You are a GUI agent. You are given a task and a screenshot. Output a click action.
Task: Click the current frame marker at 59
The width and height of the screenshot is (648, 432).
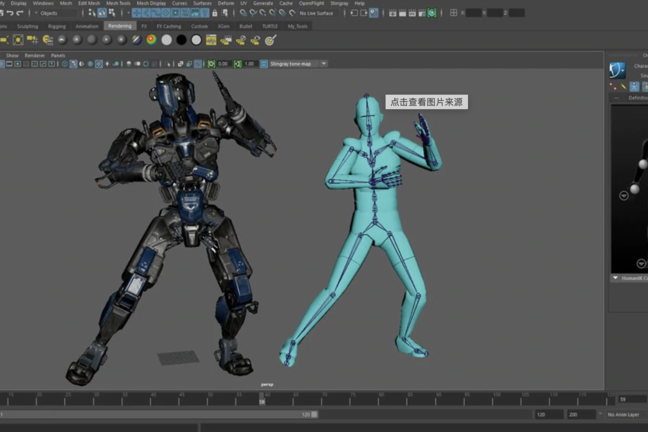coord(262,399)
